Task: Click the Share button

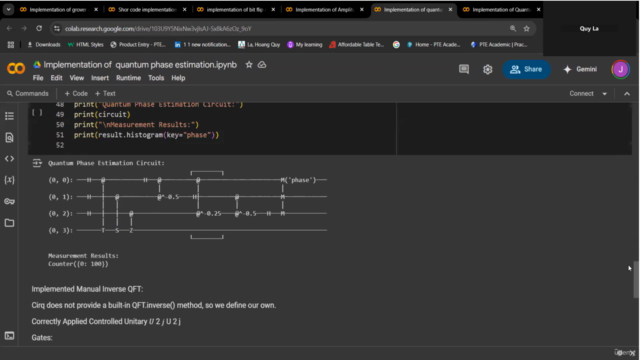Action: tap(526, 69)
